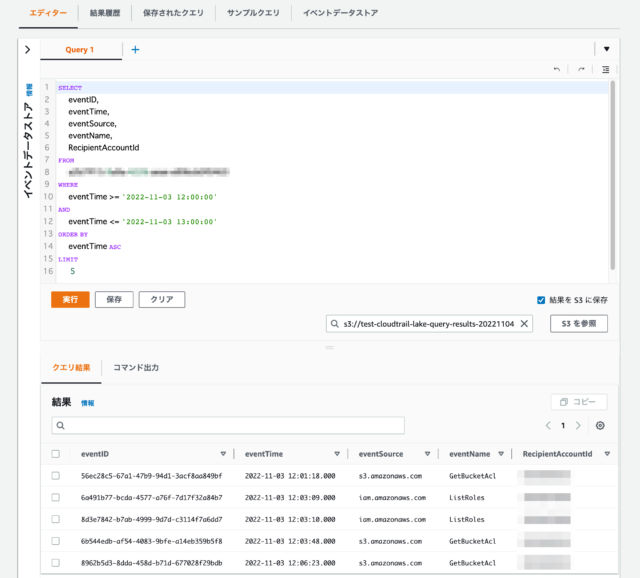Viewport: 640px width, 578px height.
Task: Click the 2022-11-03 12:01:18.000 eventTime cell
Action: pyautogui.click(x=290, y=476)
